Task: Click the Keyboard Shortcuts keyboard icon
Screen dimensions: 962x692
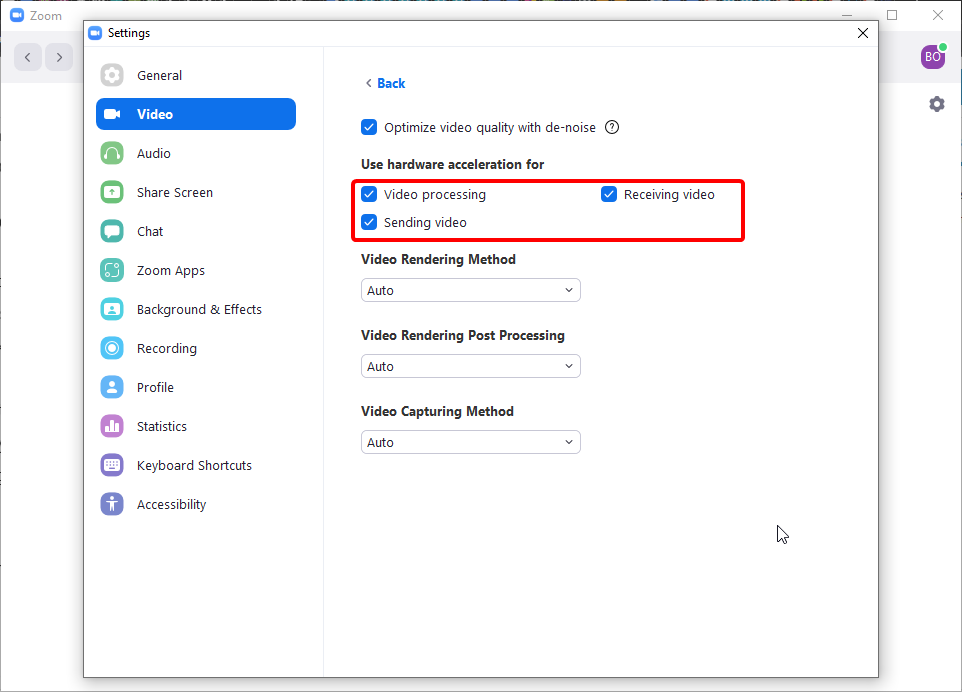Action: click(x=112, y=465)
